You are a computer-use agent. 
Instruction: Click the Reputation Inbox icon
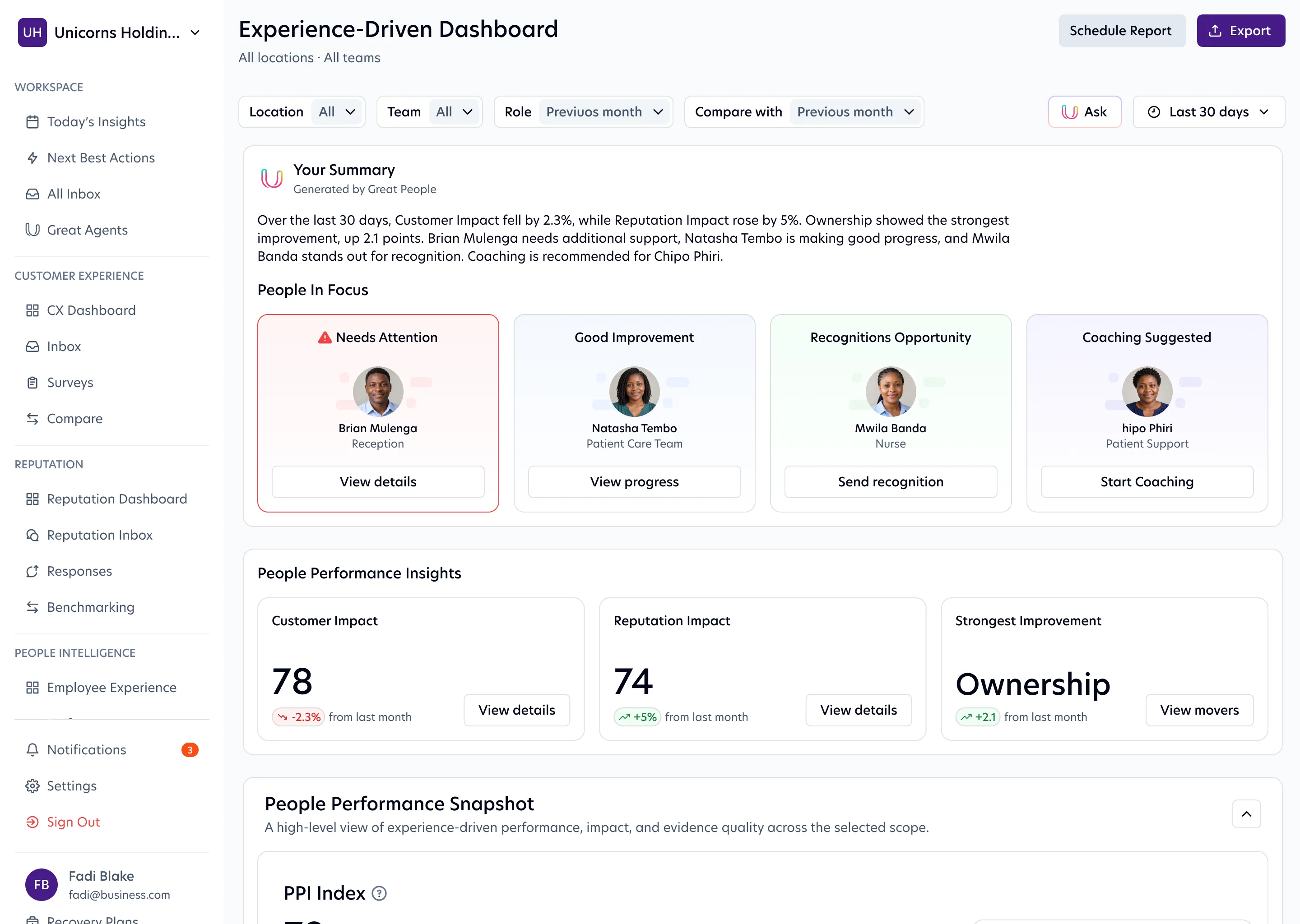(x=32, y=535)
